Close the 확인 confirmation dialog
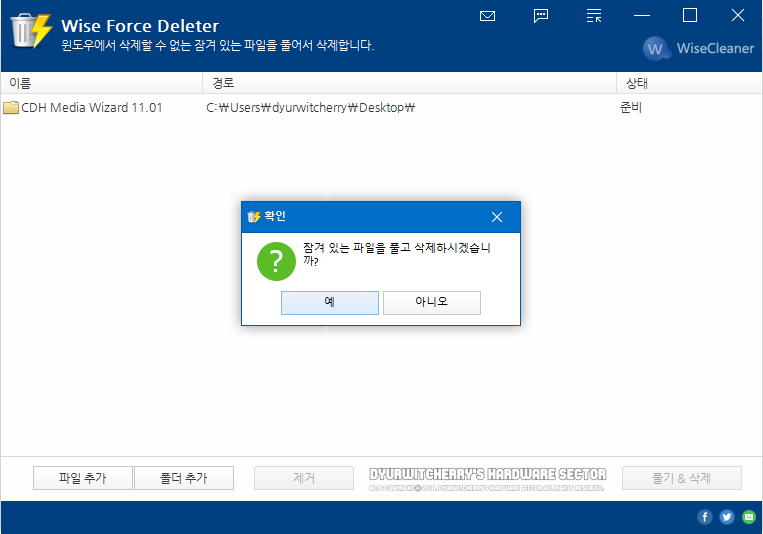The image size is (763, 534). point(496,217)
